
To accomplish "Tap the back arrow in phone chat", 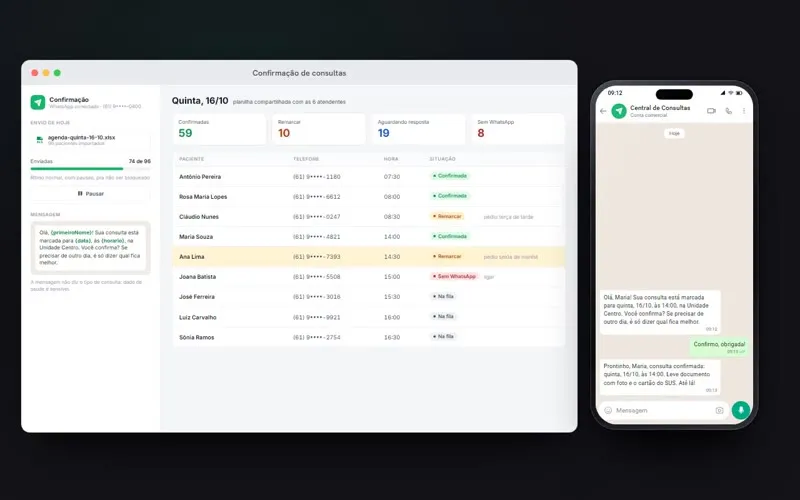I will pos(604,111).
